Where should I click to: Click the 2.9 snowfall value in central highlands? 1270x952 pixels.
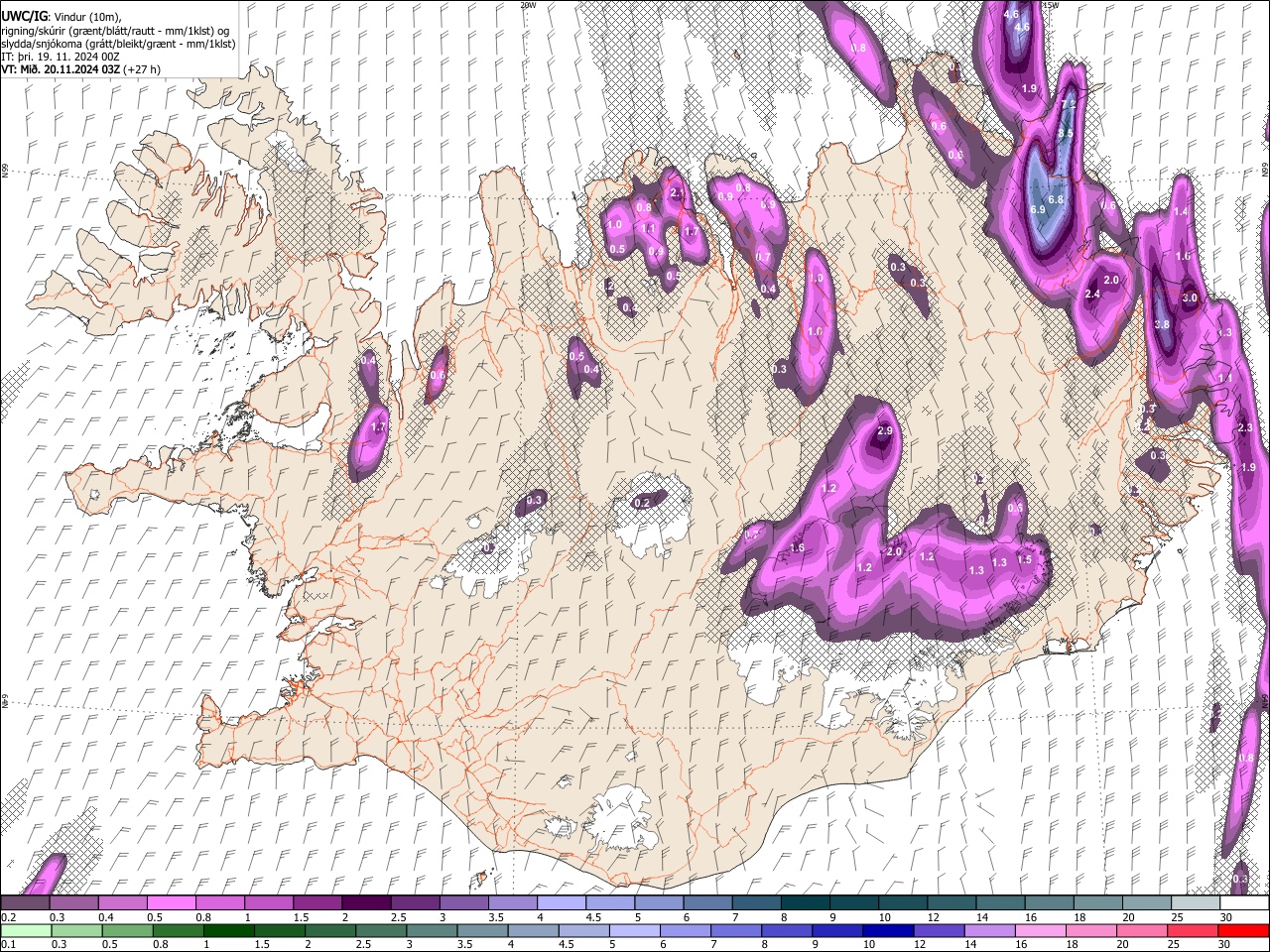[885, 431]
